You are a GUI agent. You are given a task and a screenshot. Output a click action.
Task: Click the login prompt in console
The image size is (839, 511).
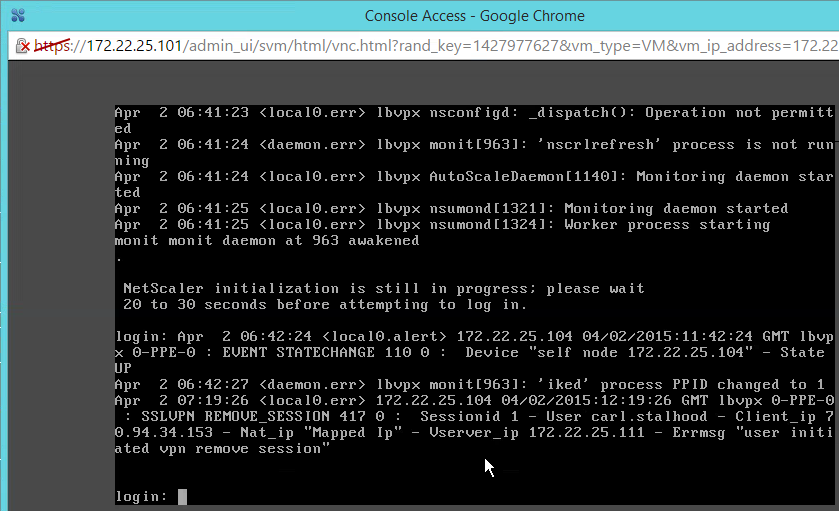150,497
